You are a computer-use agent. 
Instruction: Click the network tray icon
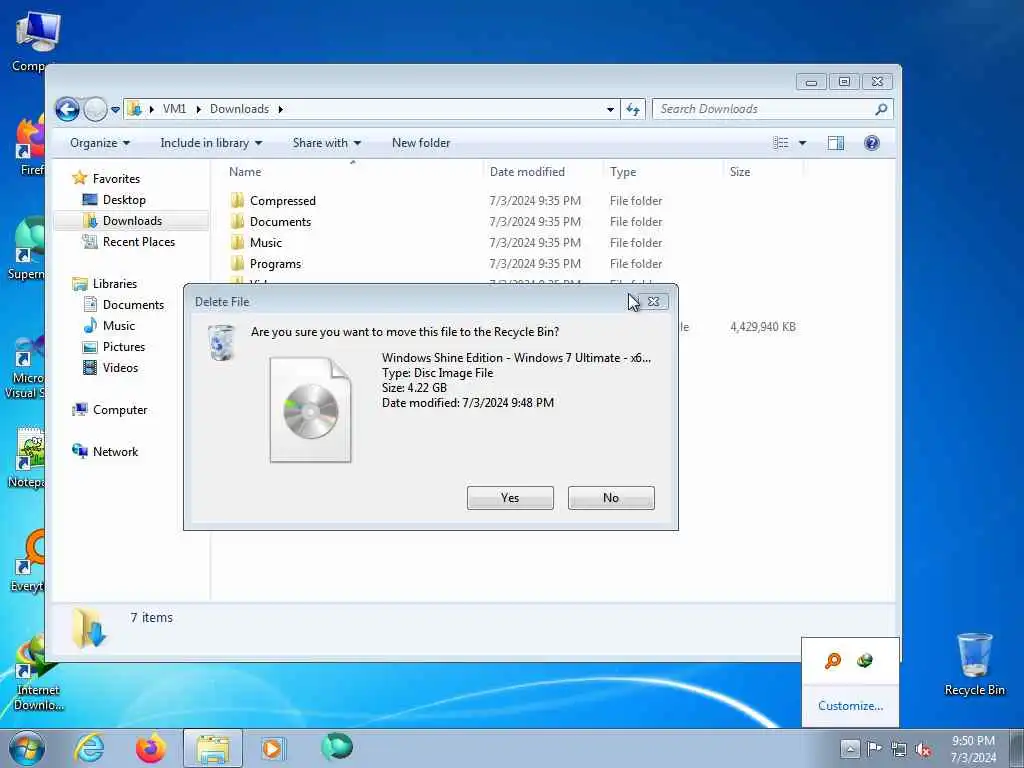coord(899,749)
